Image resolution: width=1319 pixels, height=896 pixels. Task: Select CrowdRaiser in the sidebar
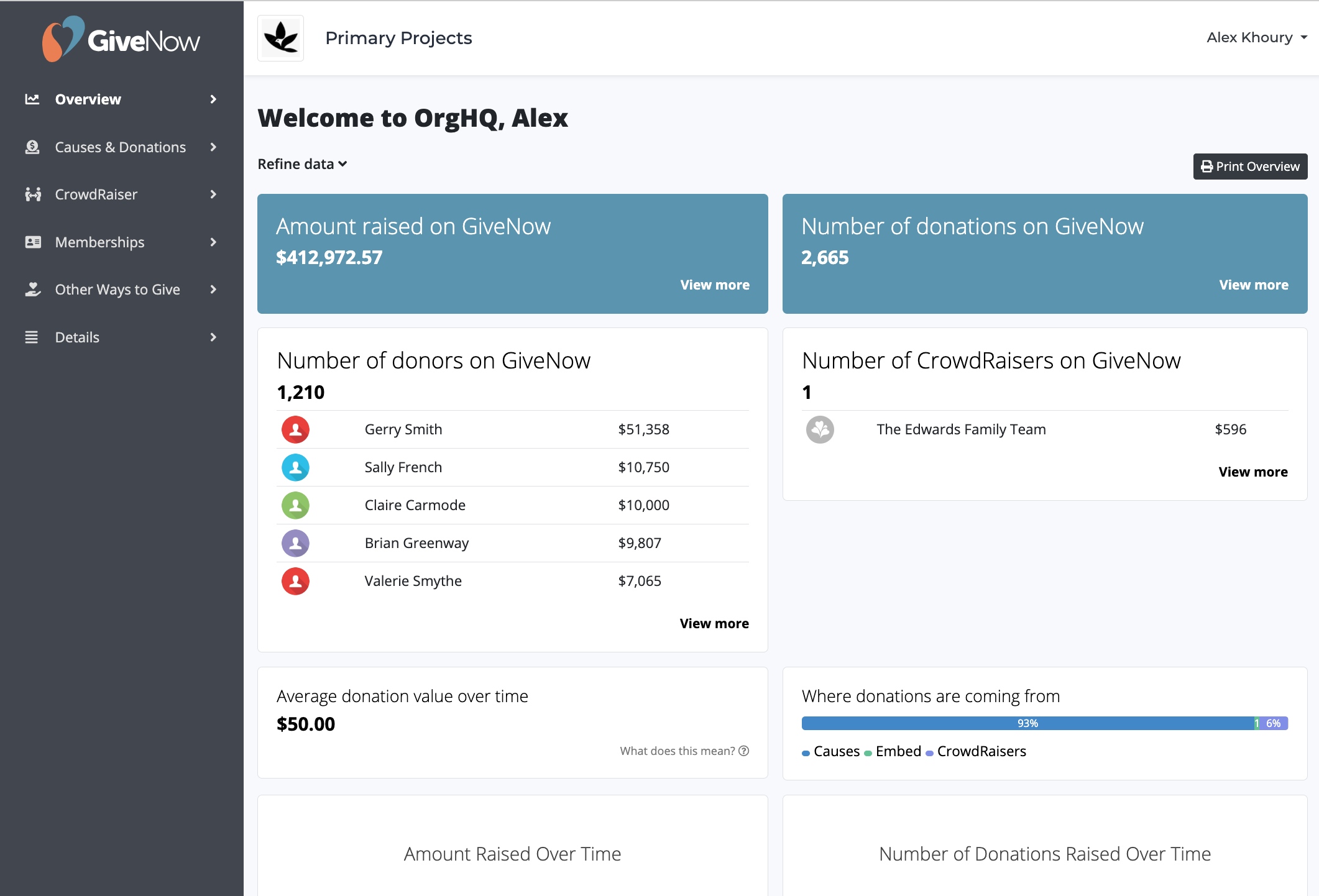click(x=122, y=194)
